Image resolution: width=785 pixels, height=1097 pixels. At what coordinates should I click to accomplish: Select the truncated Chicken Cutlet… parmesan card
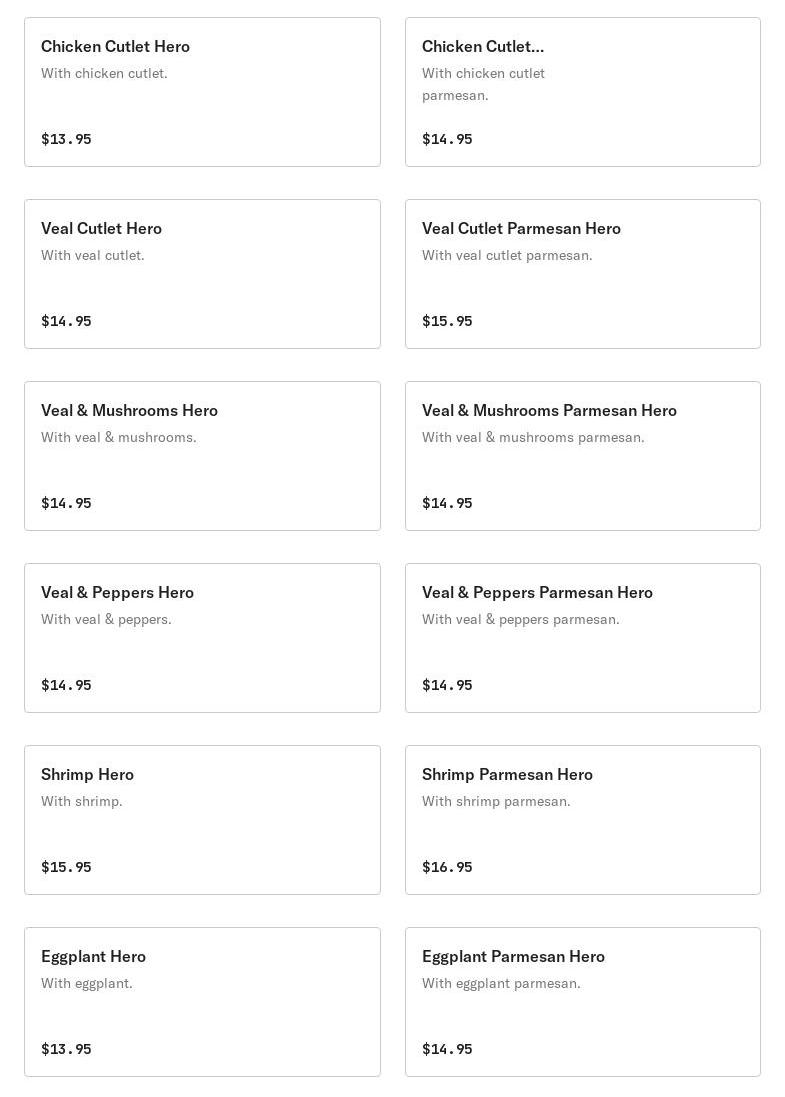pos(582,92)
